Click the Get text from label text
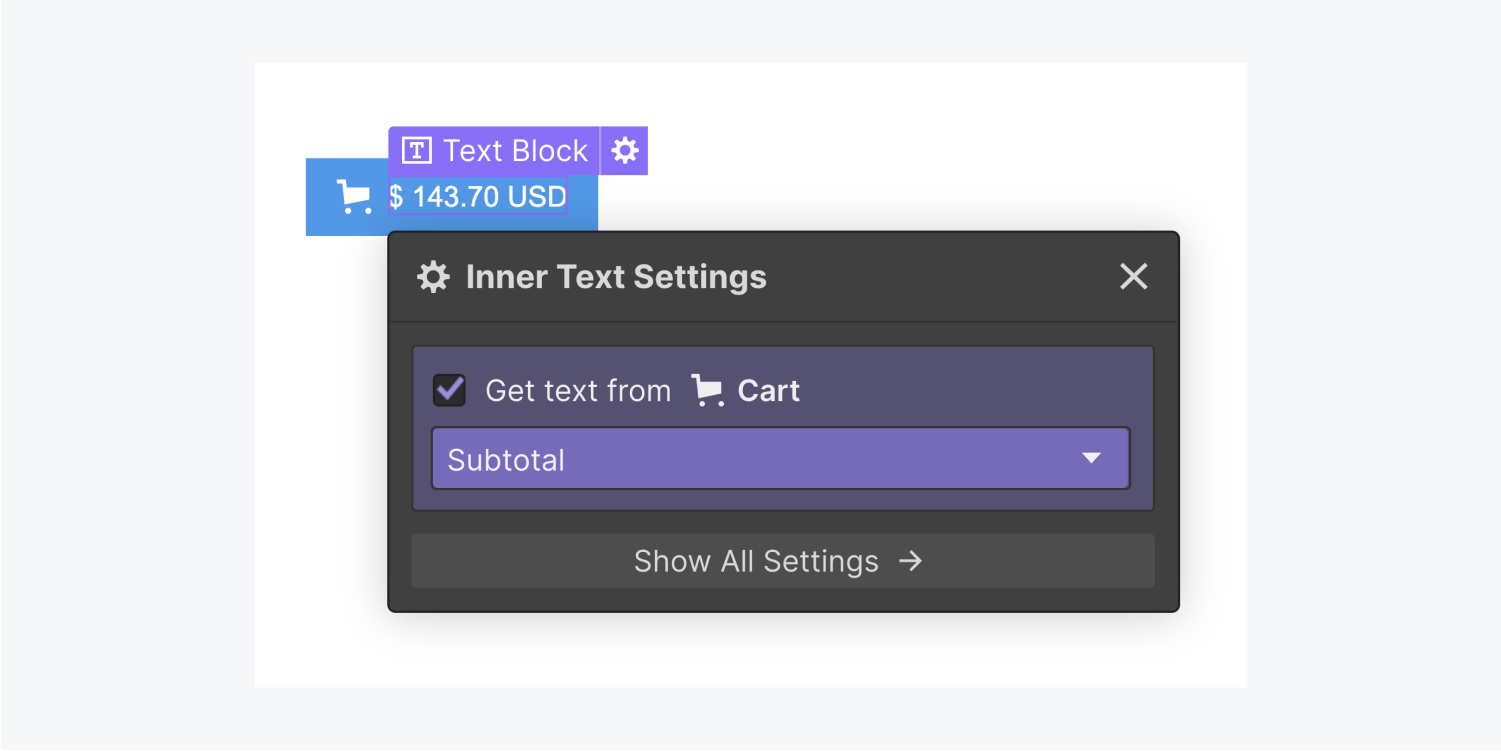The height and width of the screenshot is (751, 1501). (578, 390)
